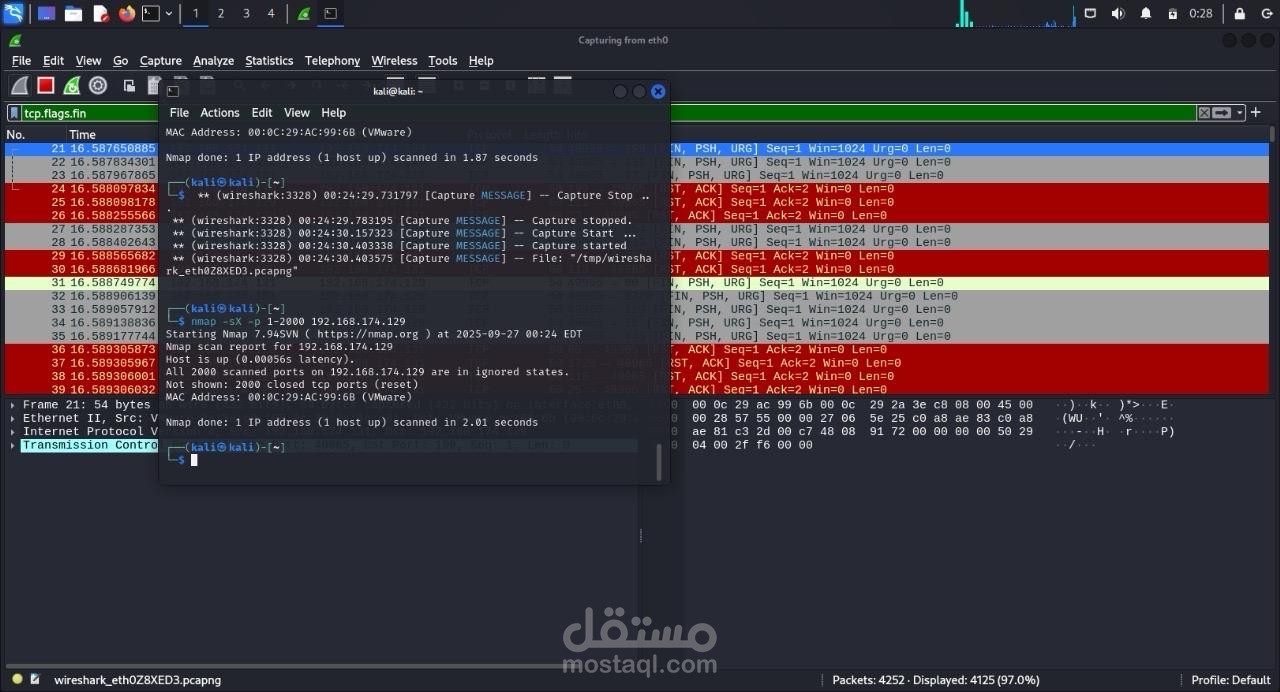Expand the Internet Protocol tree item

(x=12, y=431)
